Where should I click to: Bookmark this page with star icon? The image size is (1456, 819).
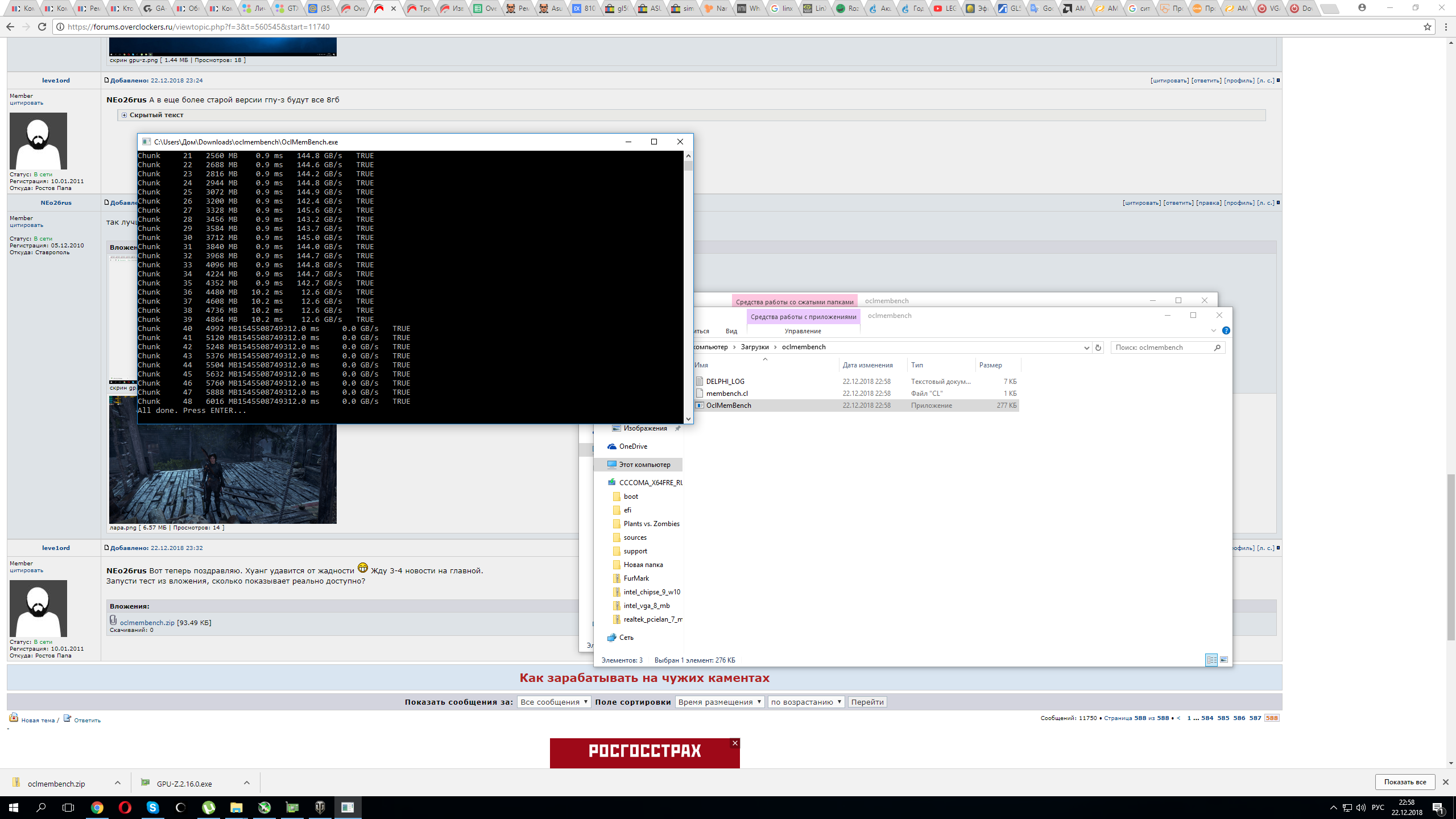1427,27
